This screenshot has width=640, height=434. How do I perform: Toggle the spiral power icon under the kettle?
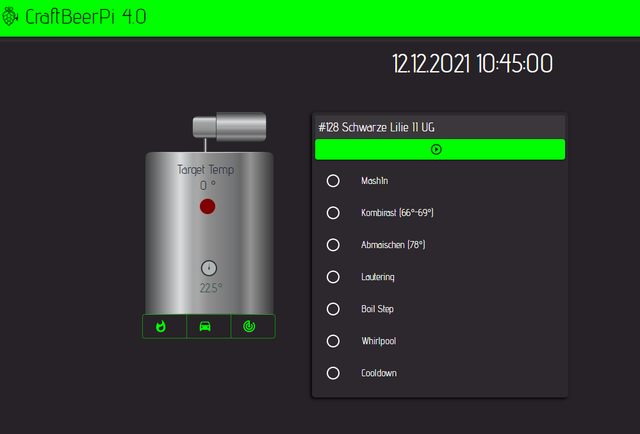(249, 326)
